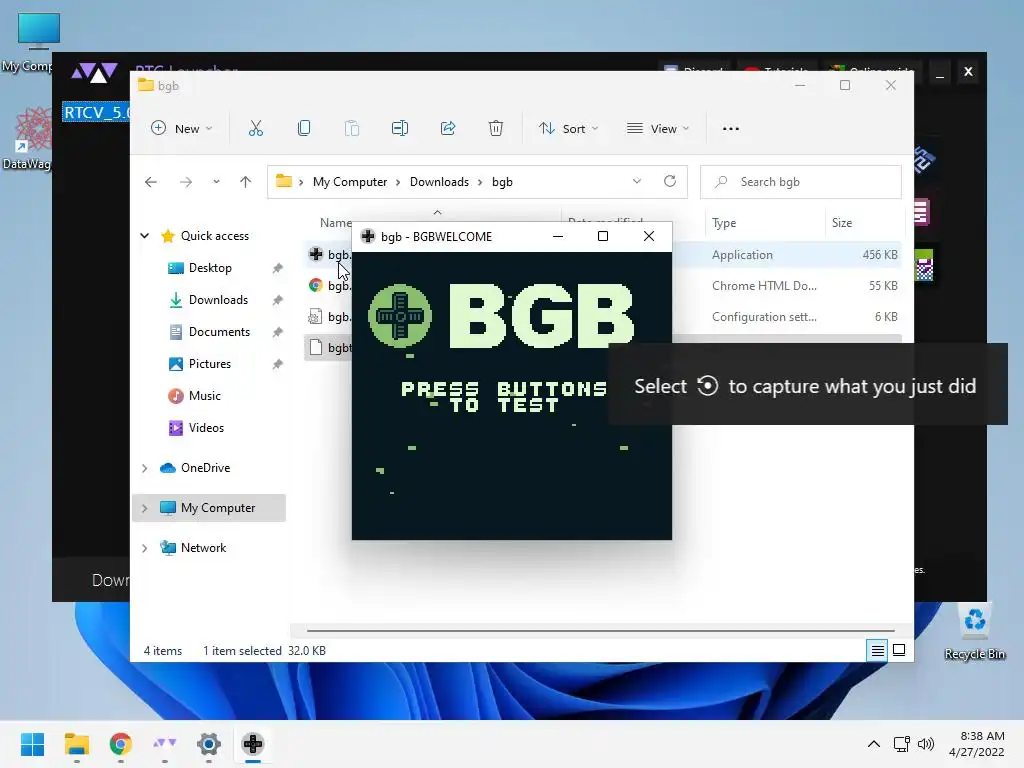
Task: Open Windows Start menu
Action: [33, 744]
